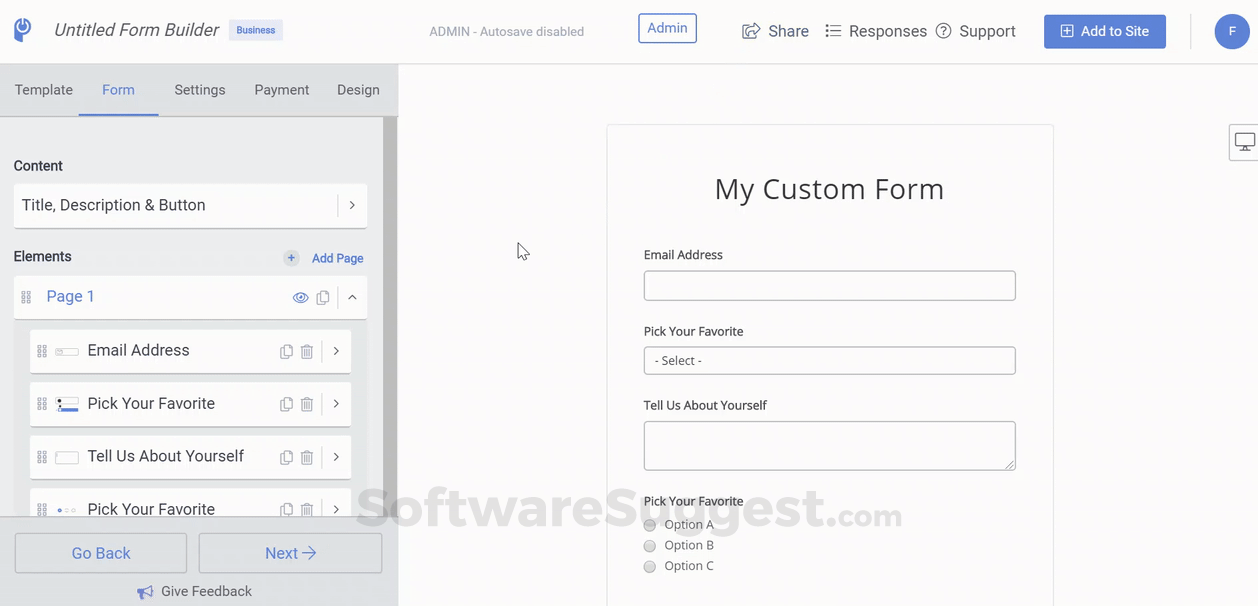Viewport: 1258px width, 606px height.
Task: Duplicate the Email Address element
Action: (x=285, y=351)
